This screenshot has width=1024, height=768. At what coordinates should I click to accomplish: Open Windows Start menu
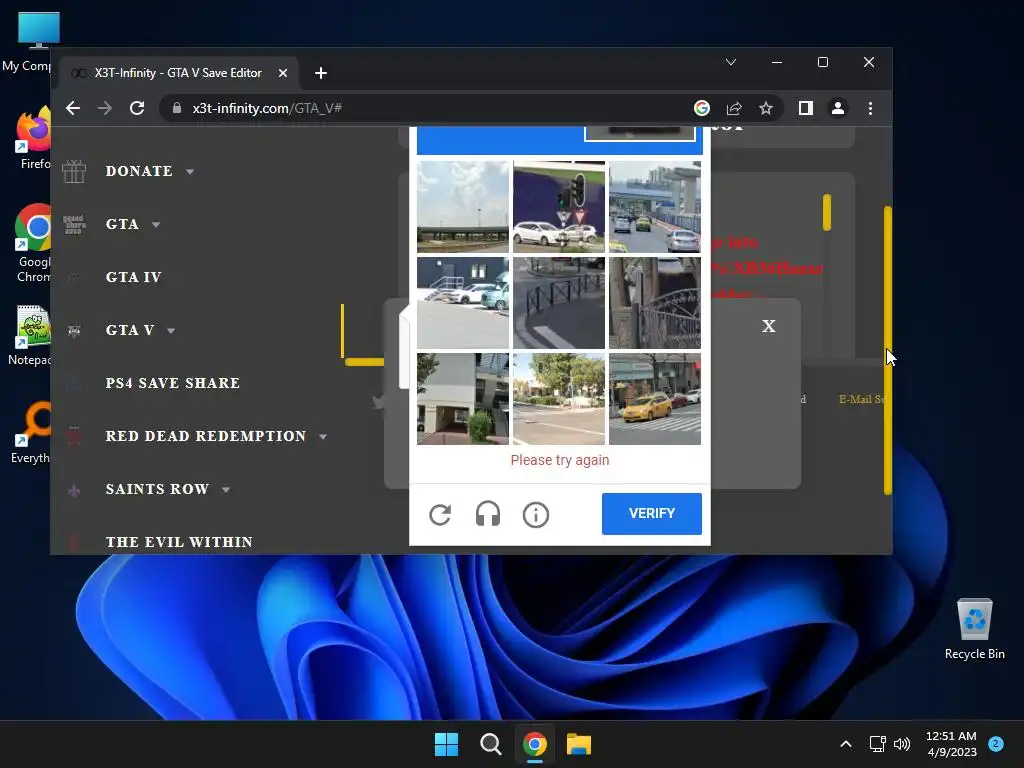(x=447, y=744)
